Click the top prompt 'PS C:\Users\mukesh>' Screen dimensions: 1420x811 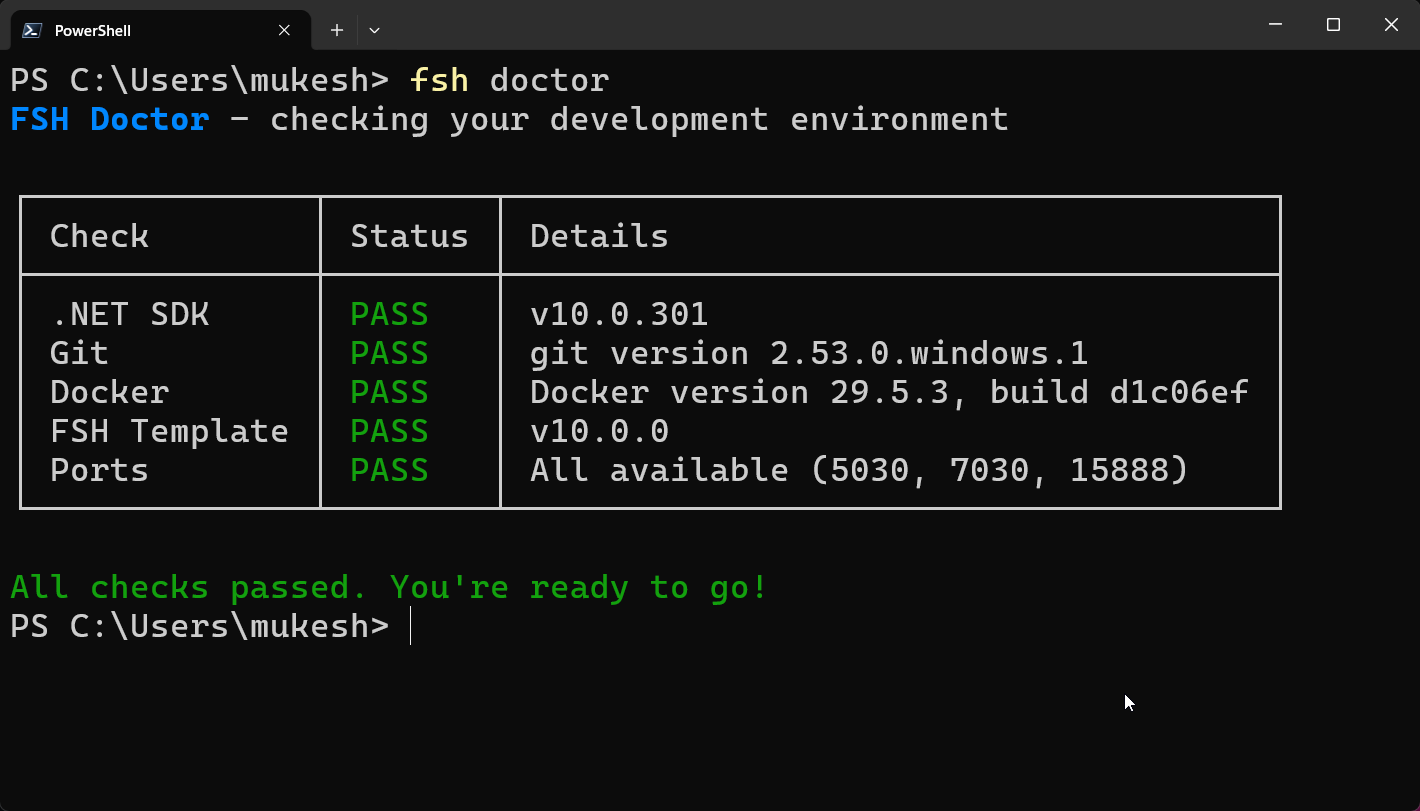[199, 80]
